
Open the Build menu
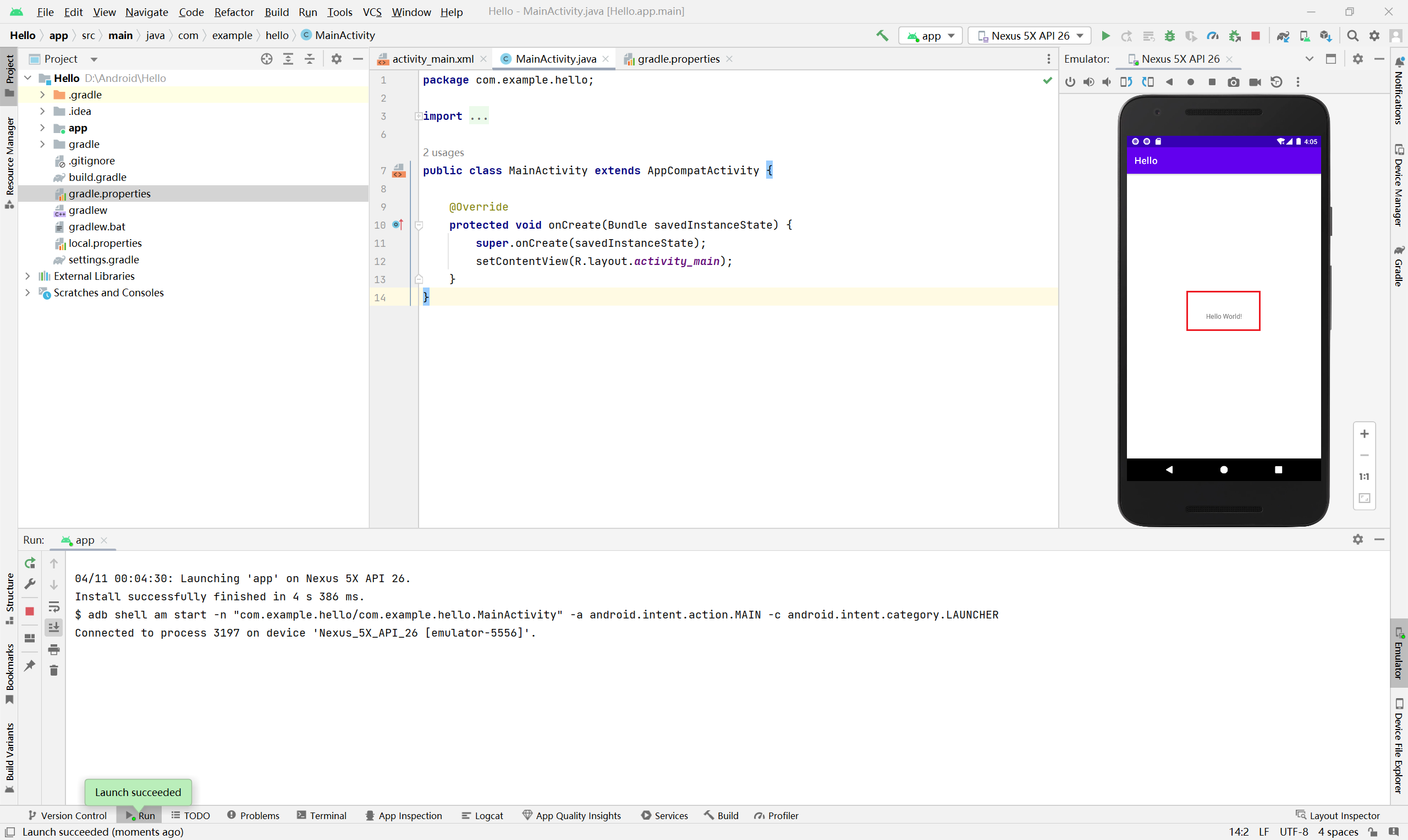[x=276, y=12]
